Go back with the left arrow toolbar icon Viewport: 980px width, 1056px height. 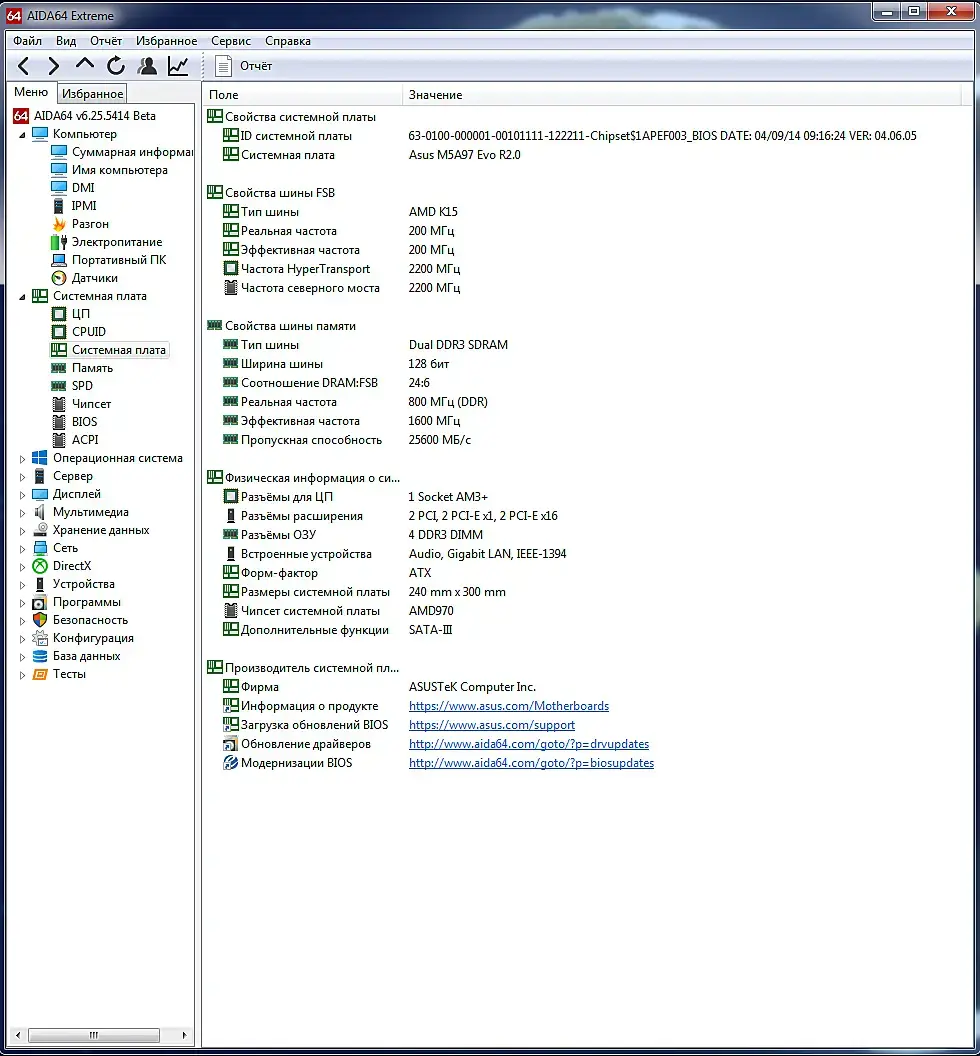click(x=24, y=66)
